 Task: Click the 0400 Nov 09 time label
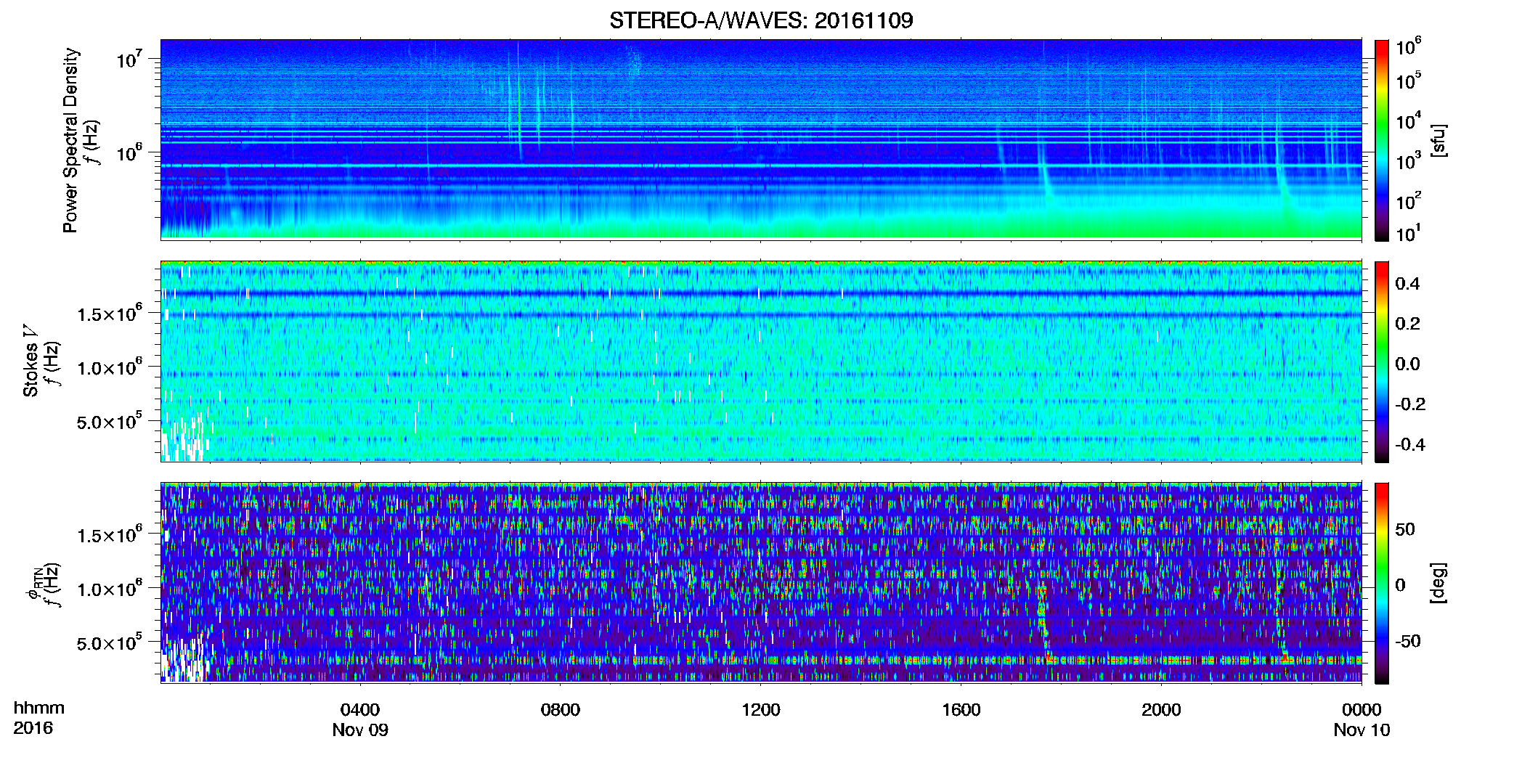click(360, 719)
